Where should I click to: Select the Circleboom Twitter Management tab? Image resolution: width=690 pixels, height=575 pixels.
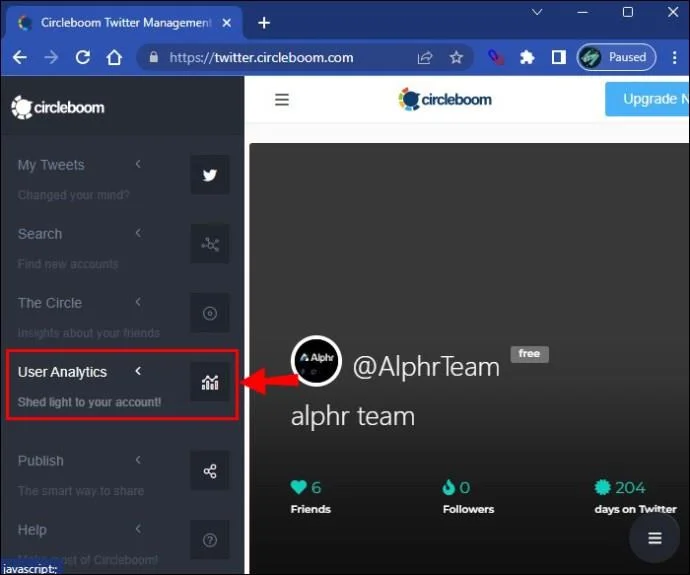point(124,22)
